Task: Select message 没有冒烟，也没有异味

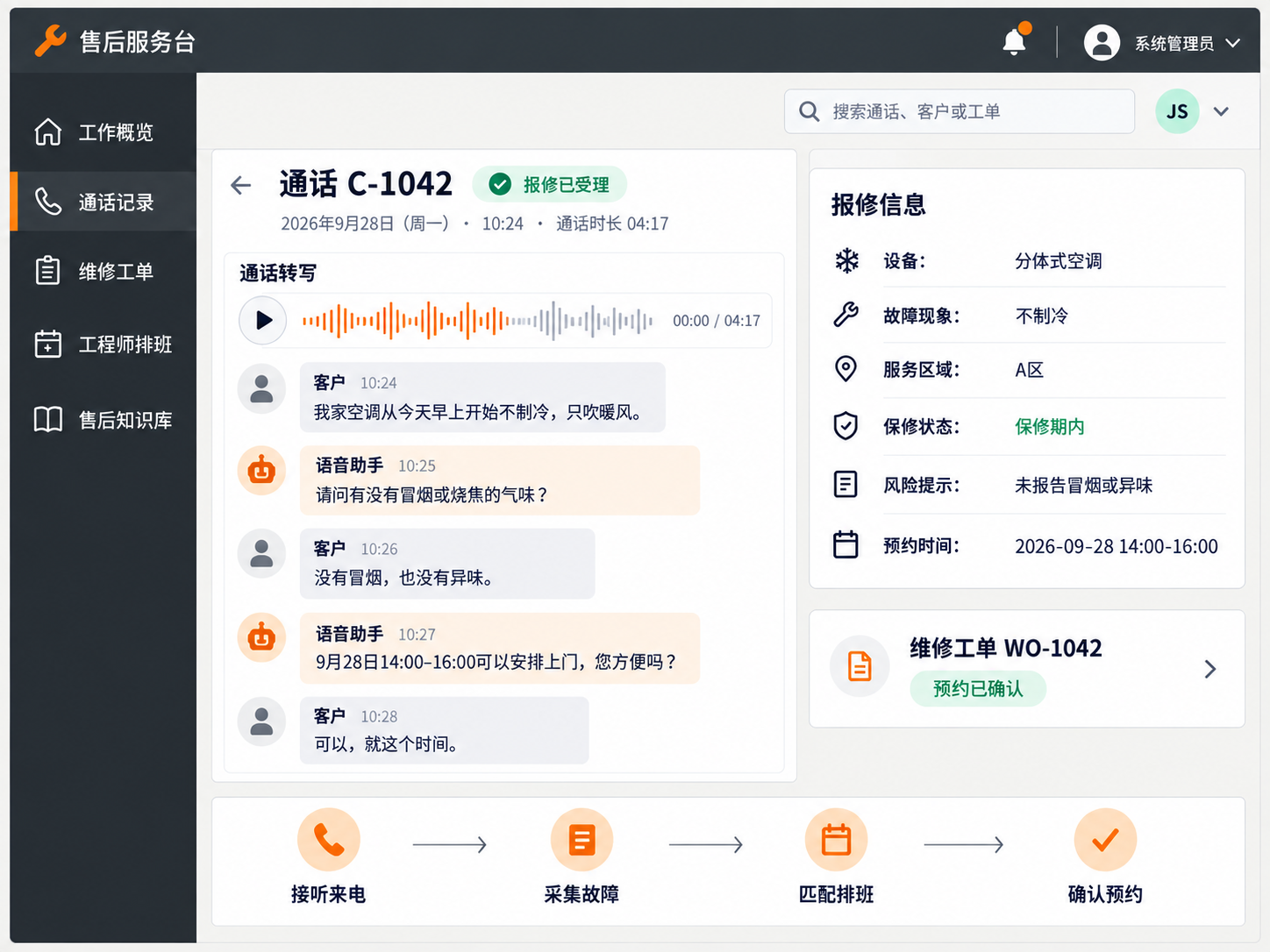Action: pyautogui.click(x=447, y=564)
